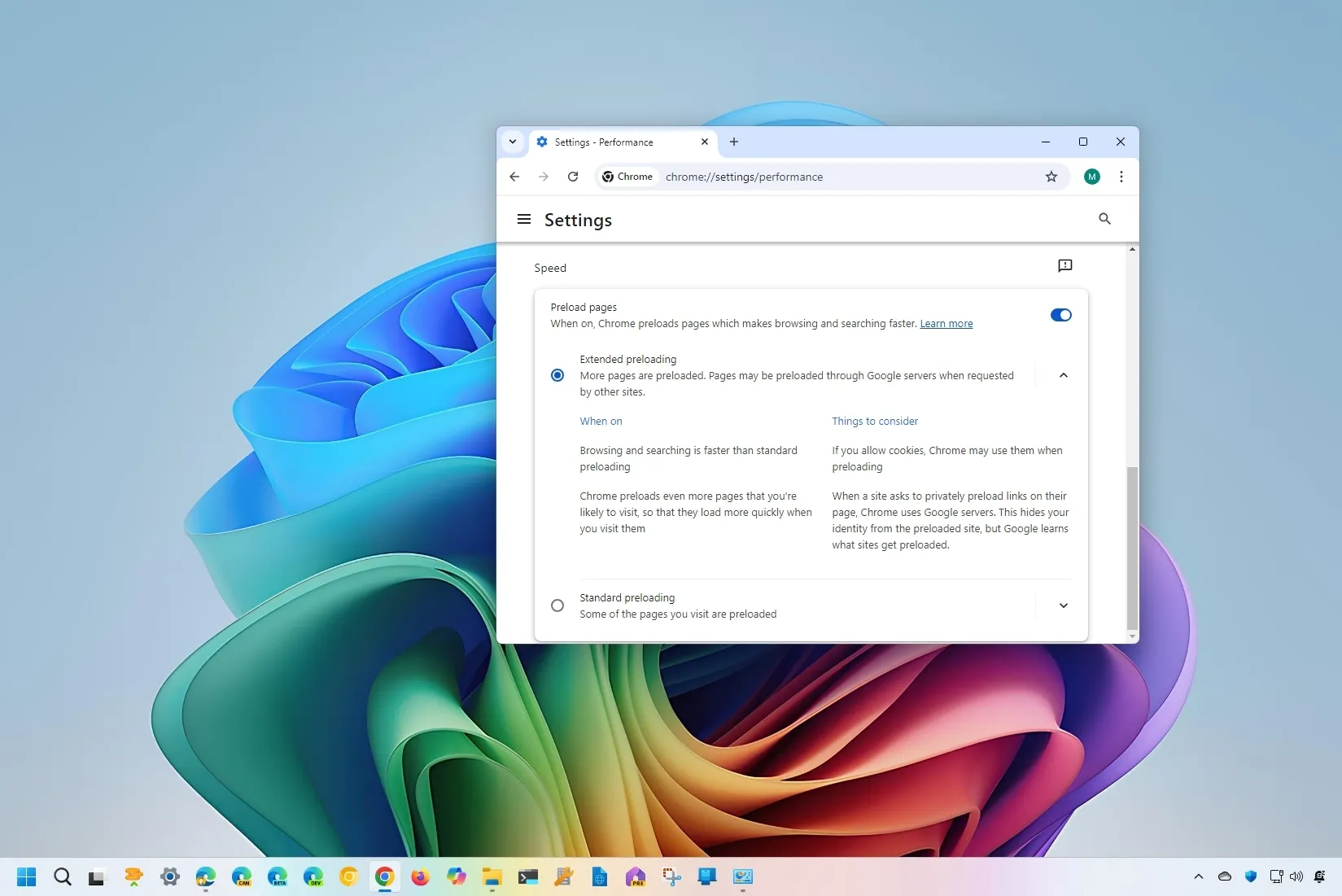Open Terminal from the taskbar

coord(527,876)
